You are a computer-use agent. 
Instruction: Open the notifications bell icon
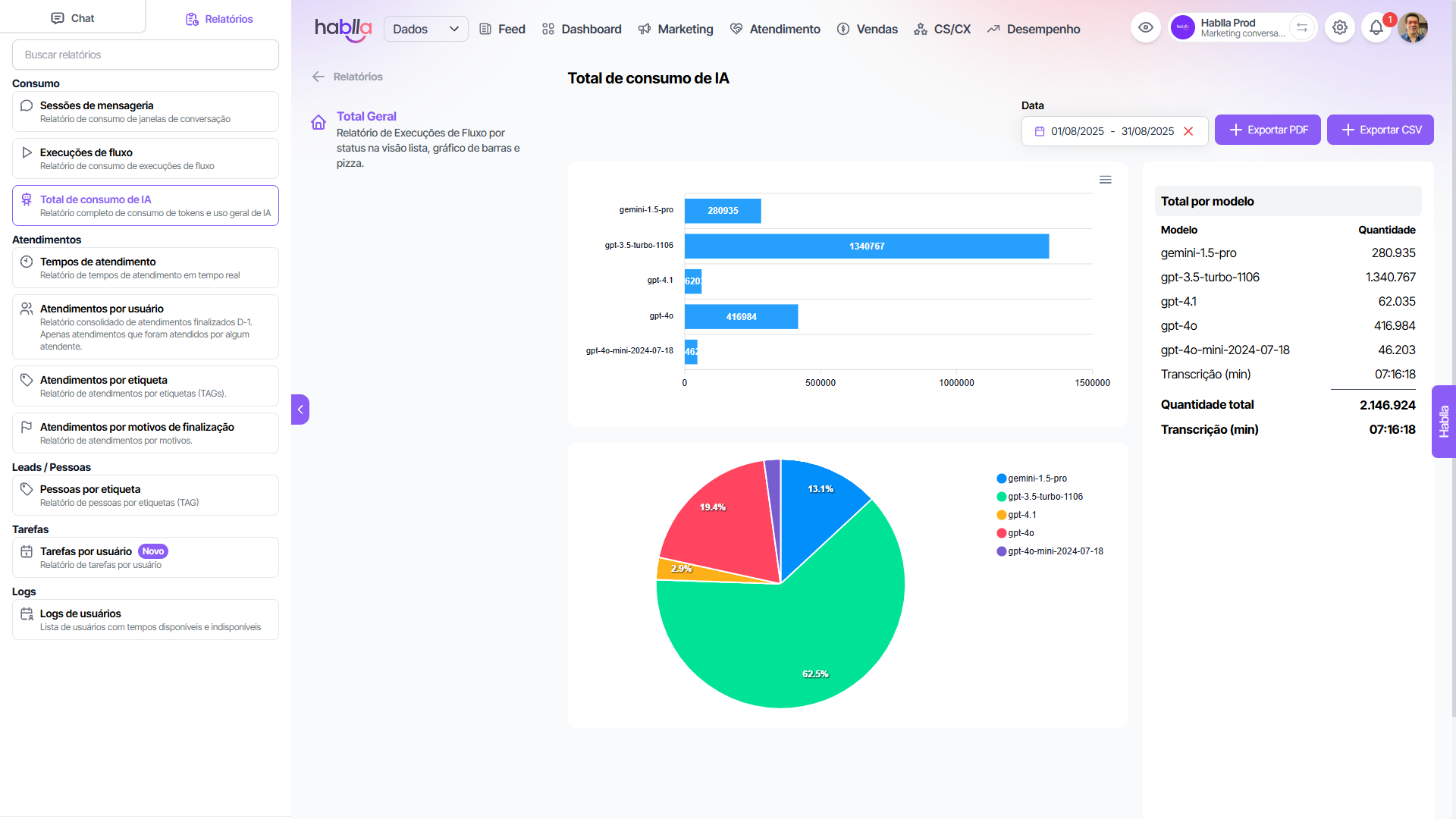[x=1376, y=28]
